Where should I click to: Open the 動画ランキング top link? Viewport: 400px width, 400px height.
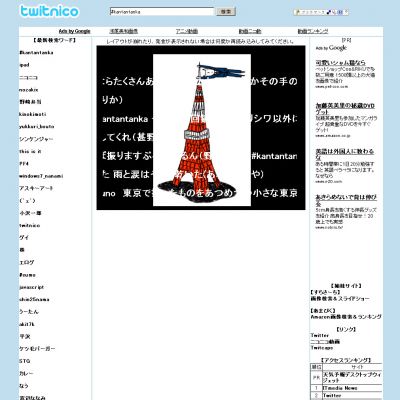pos(313,31)
